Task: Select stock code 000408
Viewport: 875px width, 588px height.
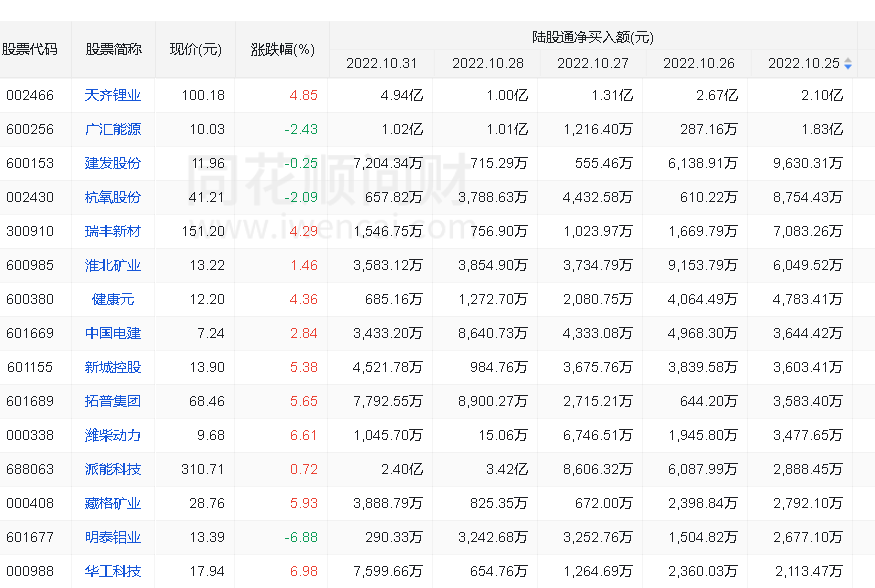Action: [x=30, y=504]
